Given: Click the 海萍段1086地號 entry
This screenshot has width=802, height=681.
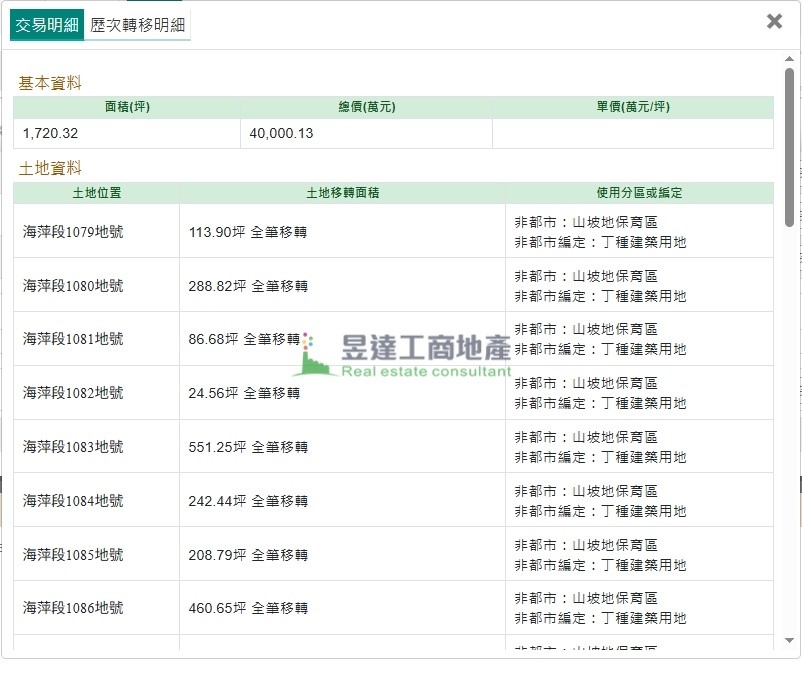Looking at the screenshot, I should [x=73, y=608].
